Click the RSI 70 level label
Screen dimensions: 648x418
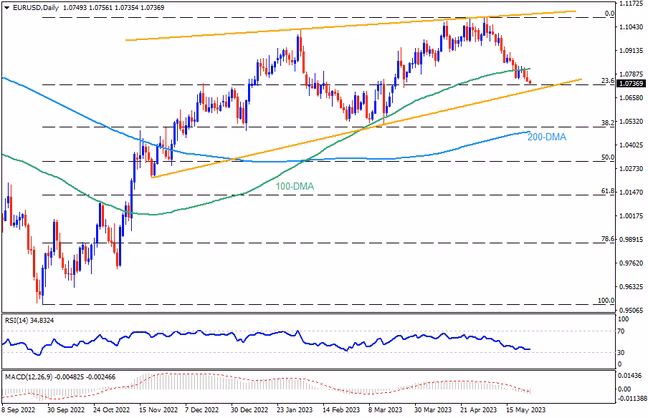tap(621, 331)
